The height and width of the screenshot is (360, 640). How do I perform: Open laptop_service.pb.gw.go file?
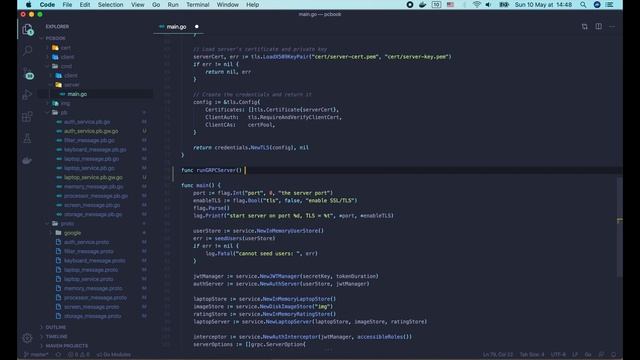coord(96,177)
